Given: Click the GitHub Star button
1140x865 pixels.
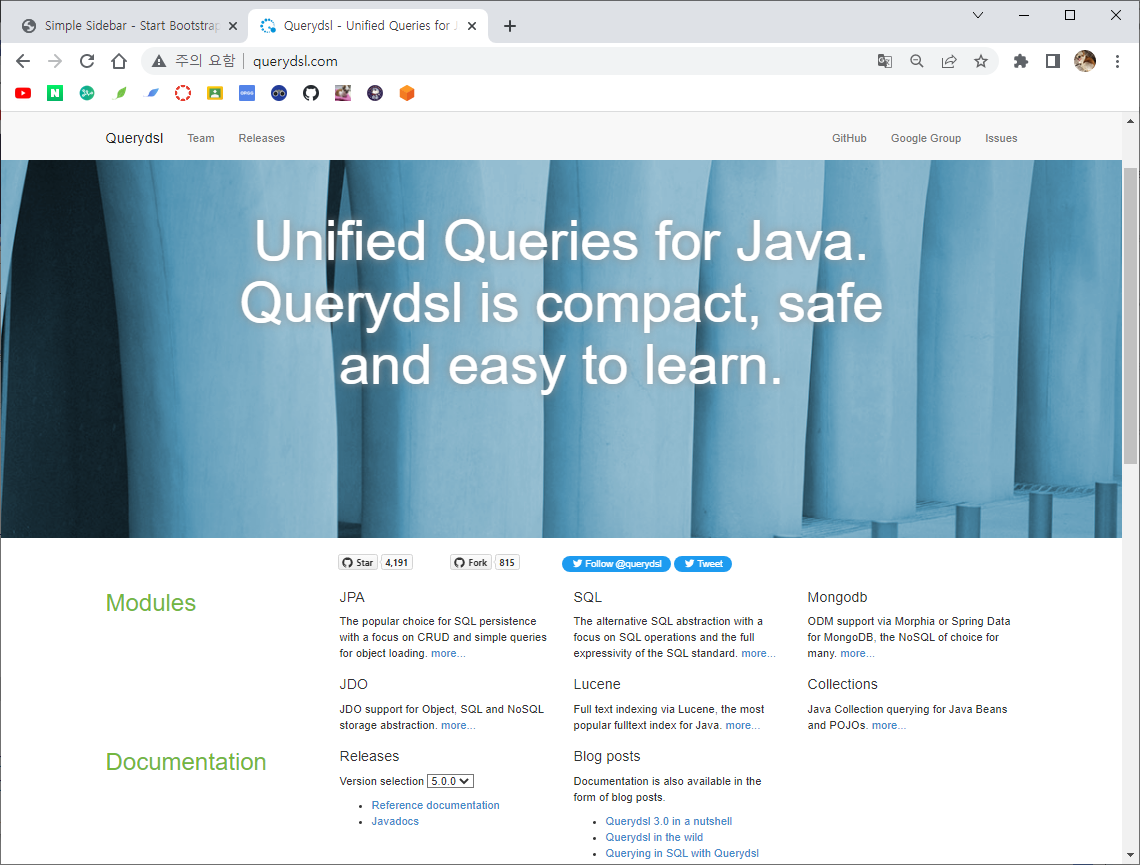Looking at the screenshot, I should [x=358, y=563].
